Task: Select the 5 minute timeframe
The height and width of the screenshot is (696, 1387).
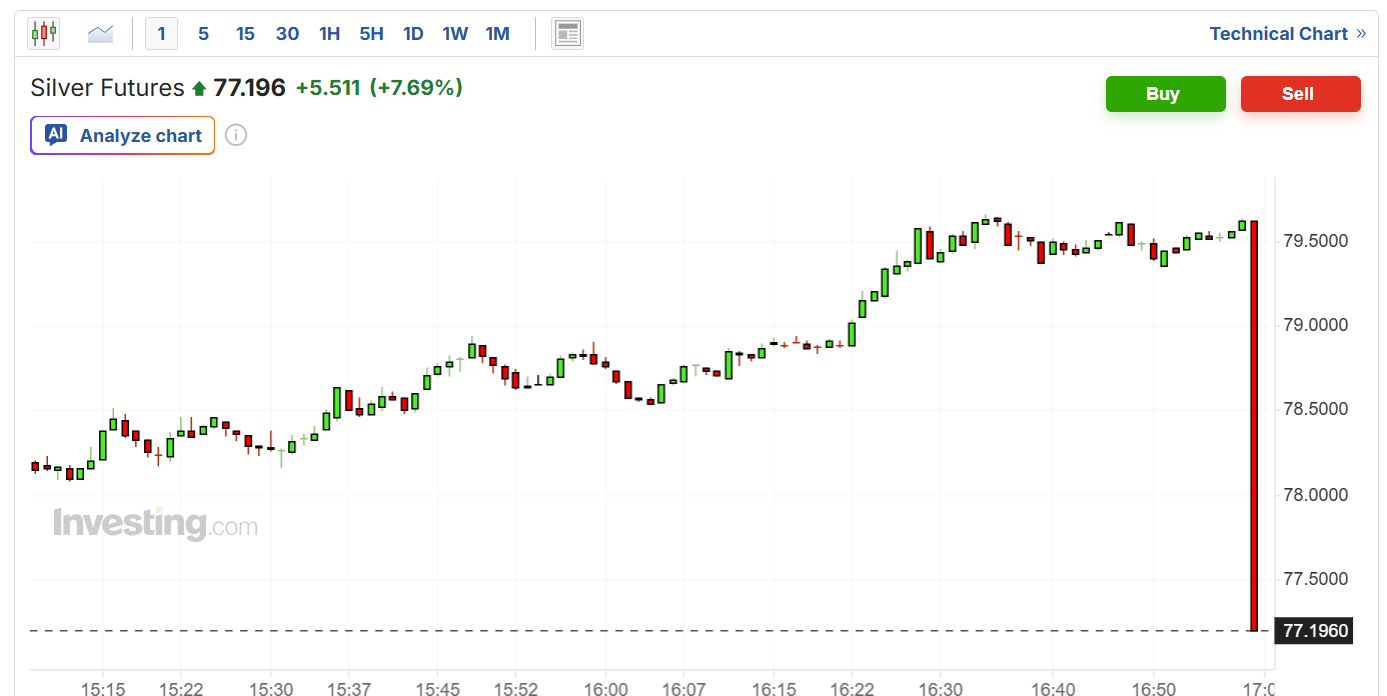Action: point(203,34)
